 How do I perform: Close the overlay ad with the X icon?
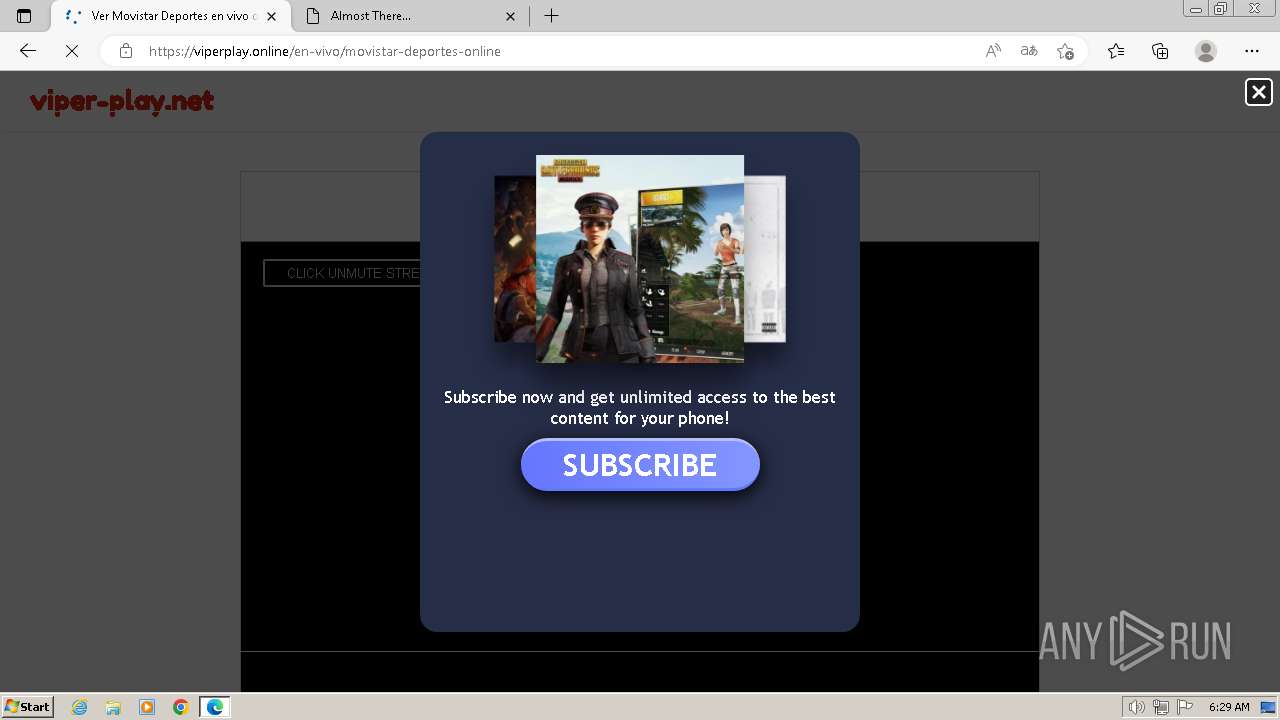[1258, 92]
